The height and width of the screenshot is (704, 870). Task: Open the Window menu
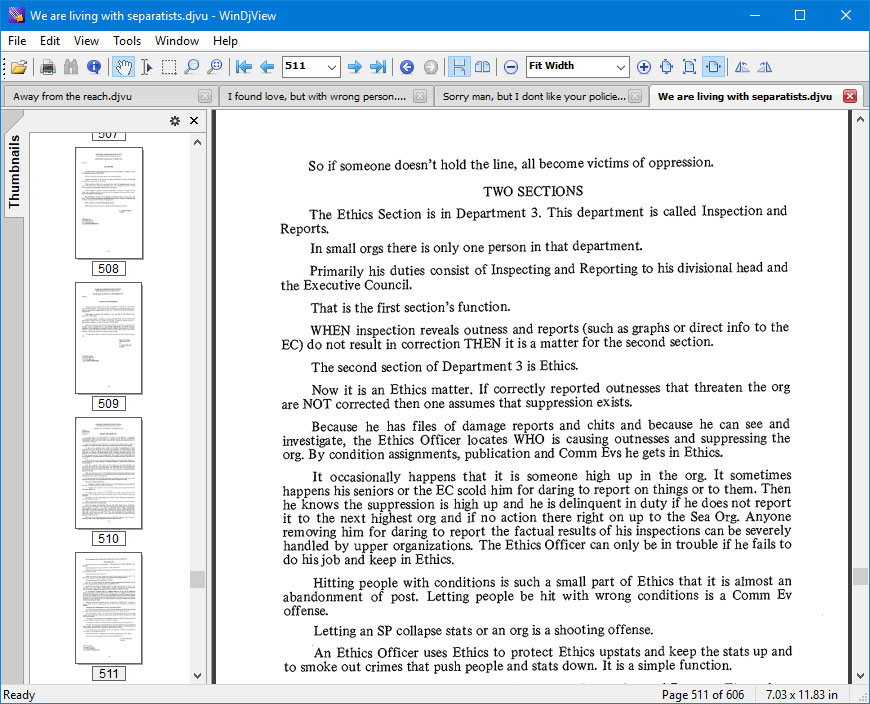[177, 41]
